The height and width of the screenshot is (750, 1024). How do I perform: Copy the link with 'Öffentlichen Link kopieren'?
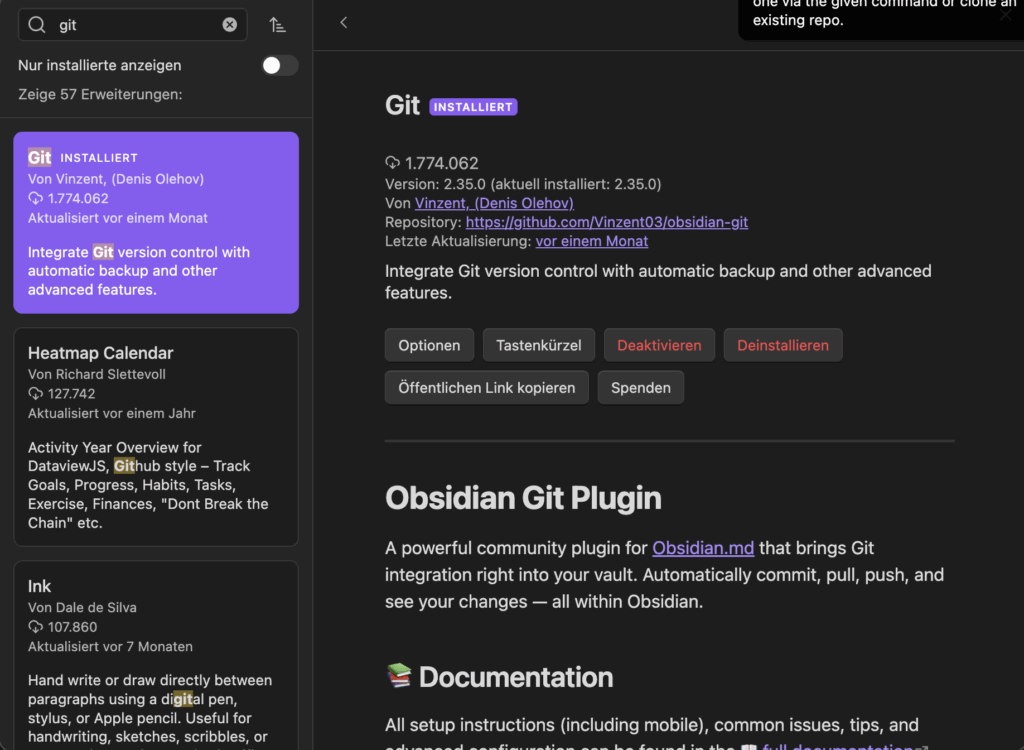click(486, 387)
